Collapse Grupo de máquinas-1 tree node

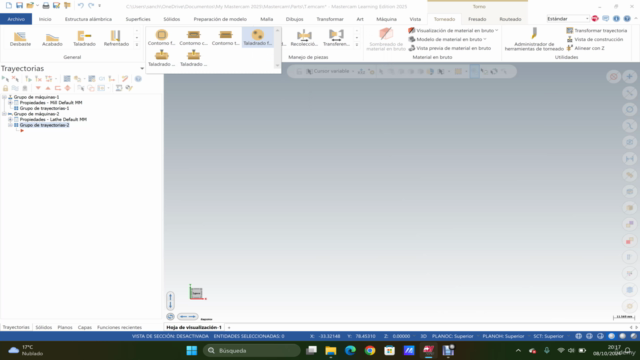click(x=4, y=97)
